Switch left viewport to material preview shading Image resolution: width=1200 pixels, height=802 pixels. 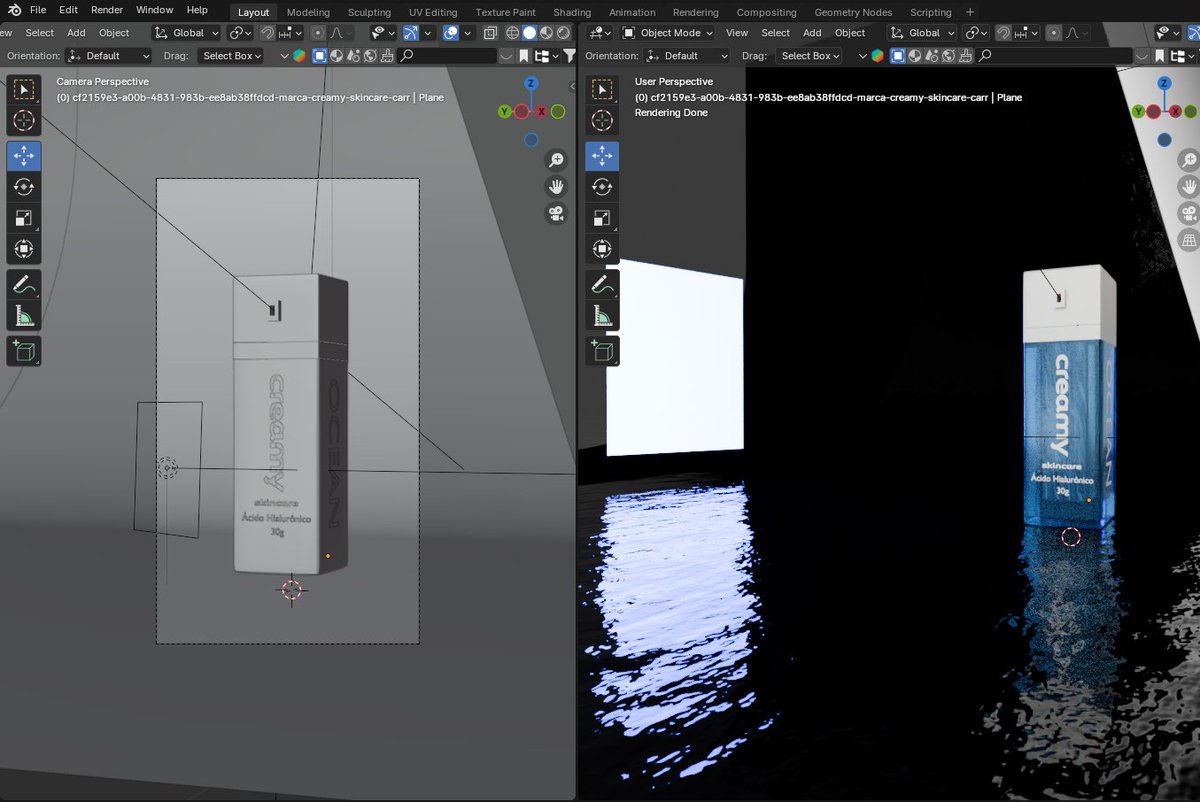coord(546,33)
